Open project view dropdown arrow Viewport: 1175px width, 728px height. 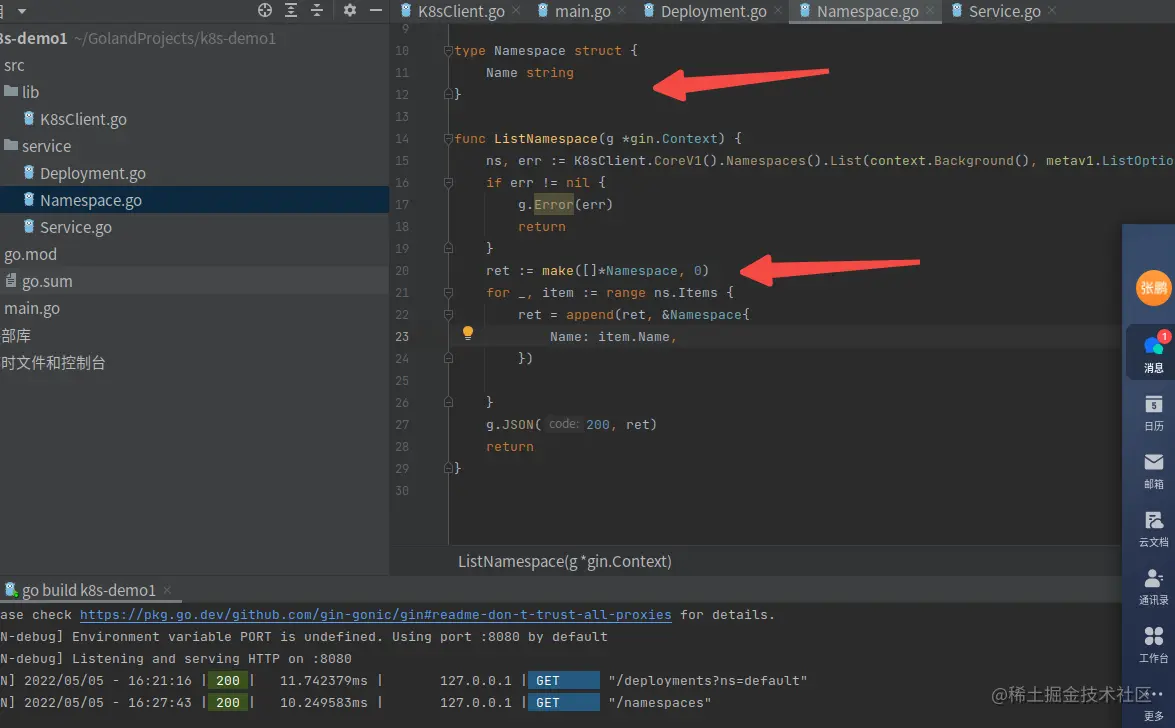22,11
